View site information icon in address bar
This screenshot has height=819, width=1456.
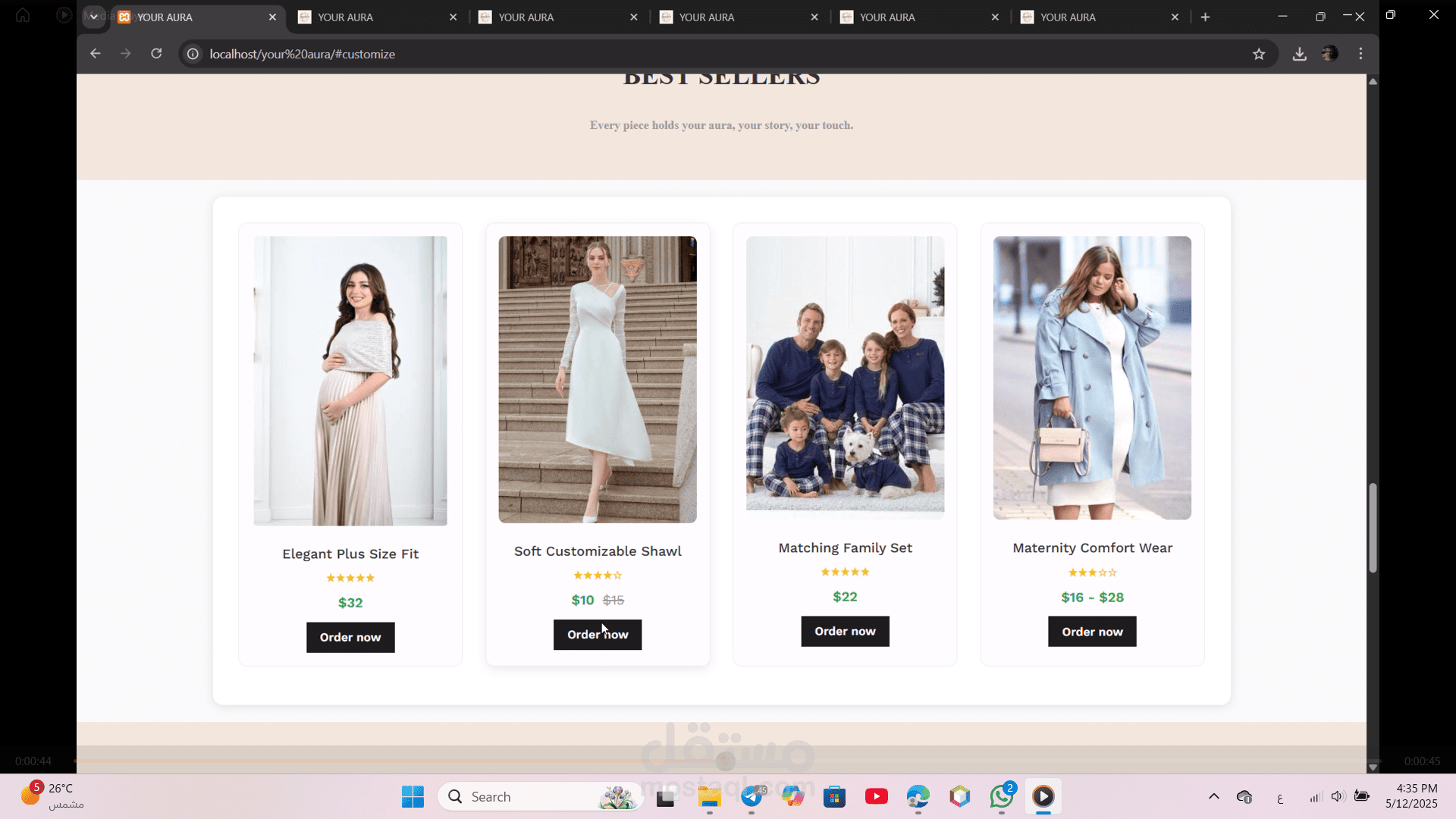pyautogui.click(x=193, y=54)
